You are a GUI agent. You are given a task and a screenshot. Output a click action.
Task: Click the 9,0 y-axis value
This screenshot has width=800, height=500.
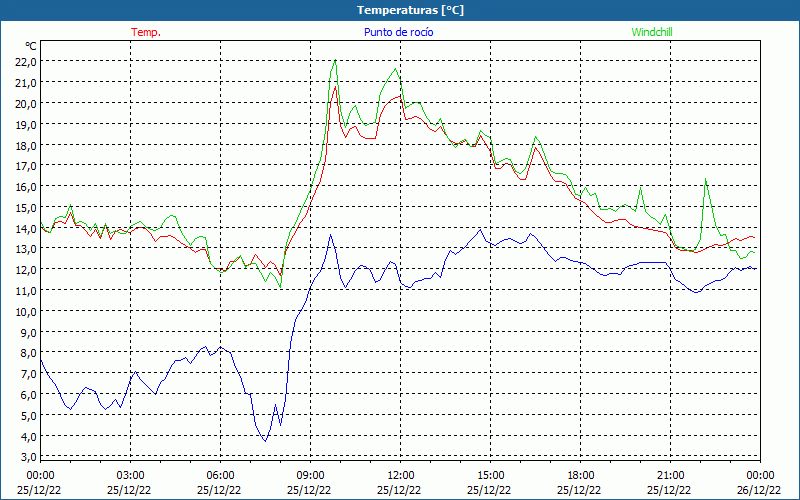click(x=28, y=332)
